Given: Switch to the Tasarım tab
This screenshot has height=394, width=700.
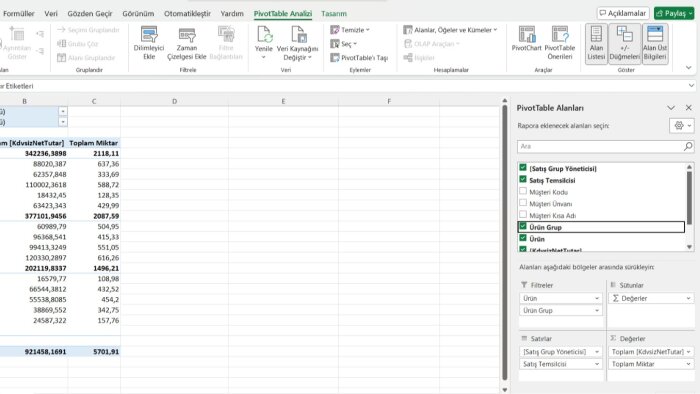Looking at the screenshot, I should pyautogui.click(x=334, y=13).
